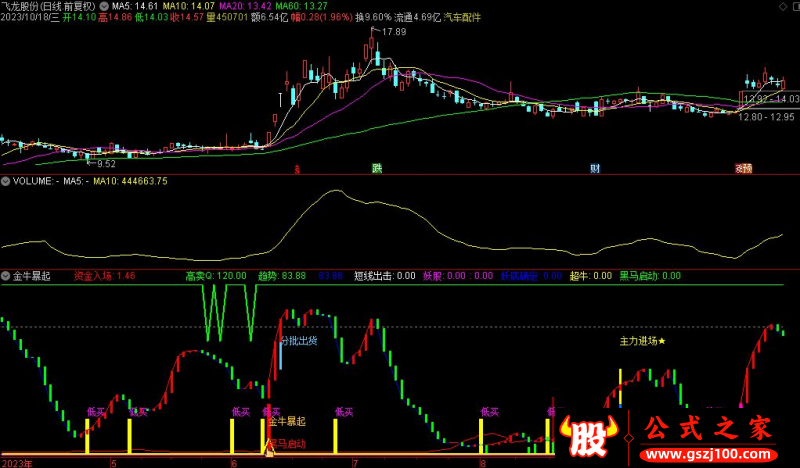Click the 涨预 event marker
Viewport: 800px width, 468px height.
[743, 168]
